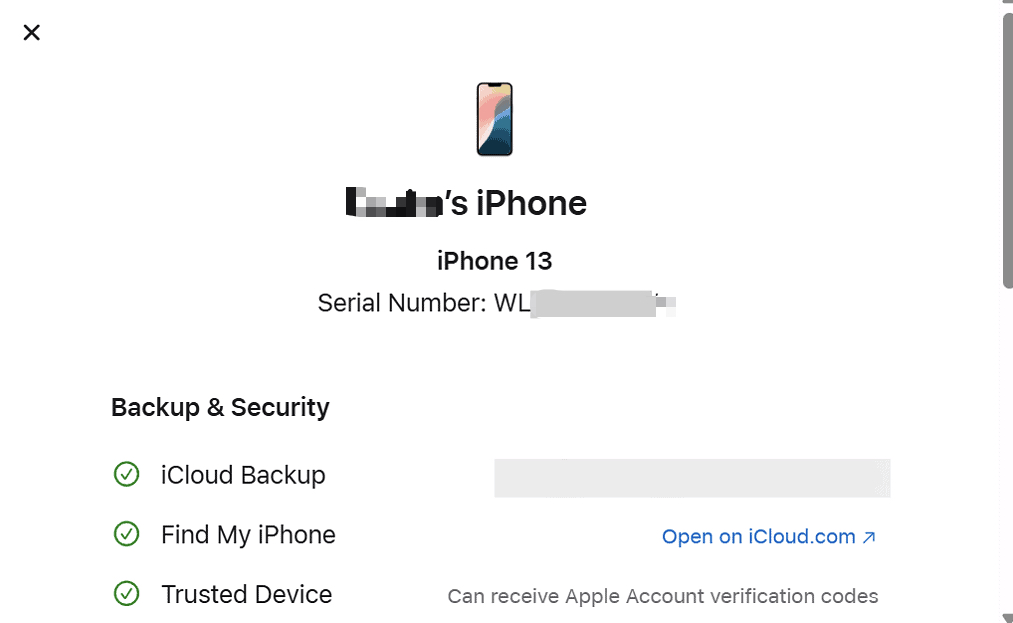Viewport: 1013px width, 623px height.
Task: Click the gray bar beside iCloud Backup
Action: tap(691, 478)
